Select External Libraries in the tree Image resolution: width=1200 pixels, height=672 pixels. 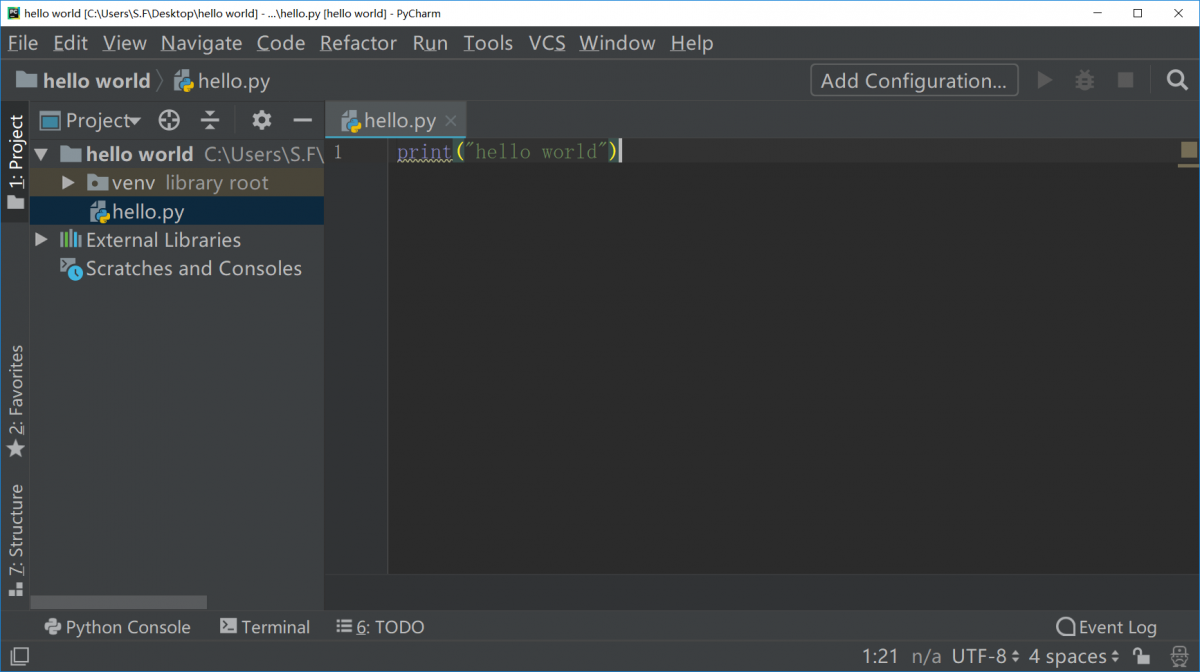177,240
